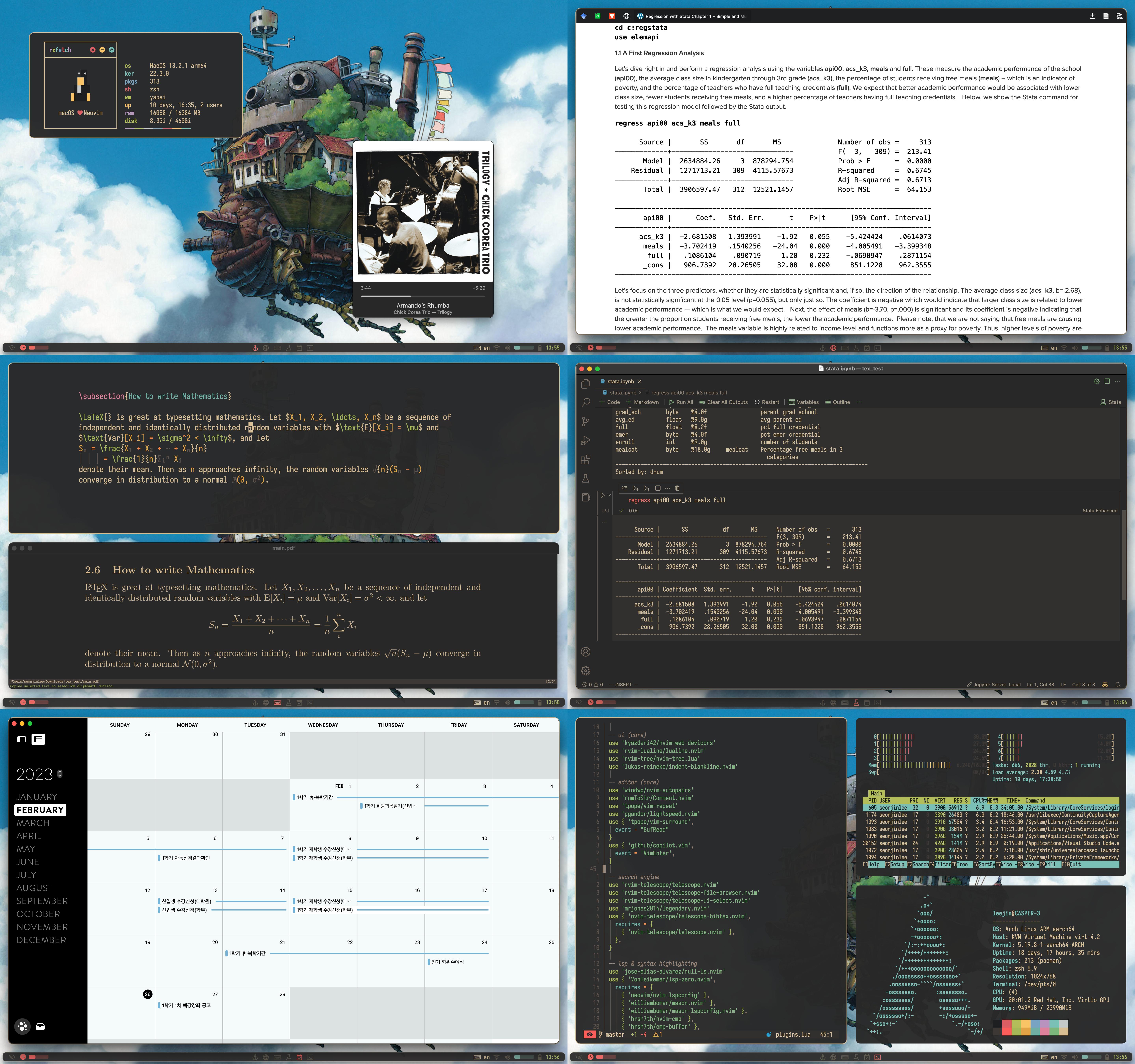This screenshot has width=1135, height=1064.
Task: Open the calendar inbox tray icon
Action: click(x=40, y=1026)
